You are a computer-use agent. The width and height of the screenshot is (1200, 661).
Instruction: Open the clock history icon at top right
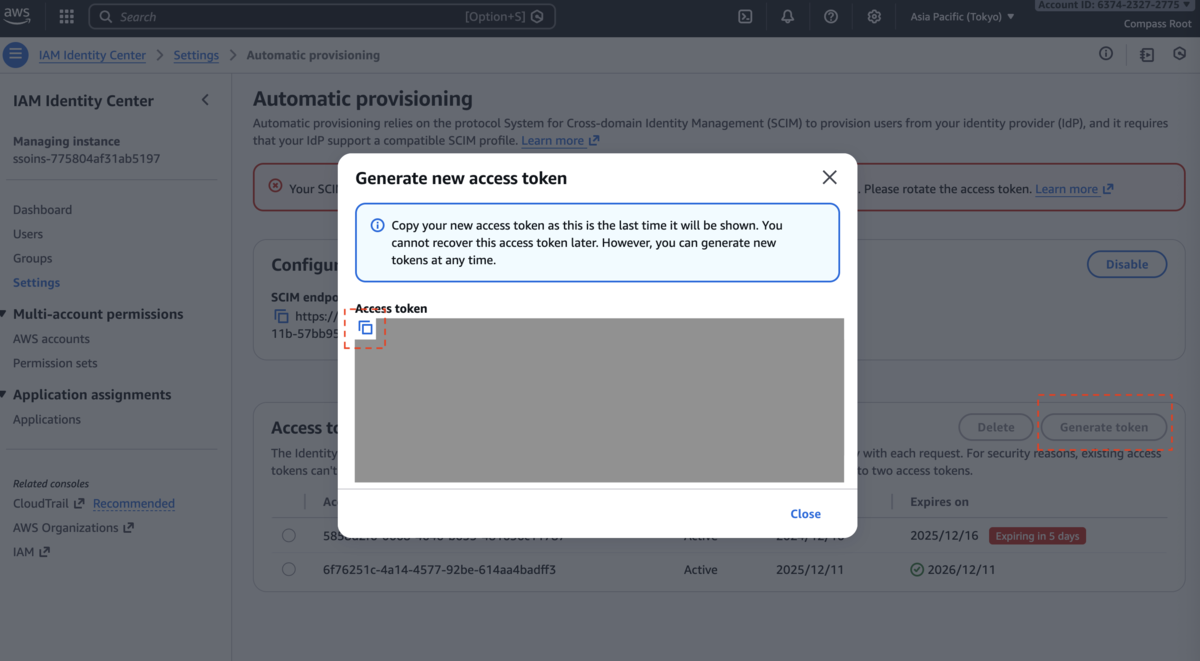1180,55
